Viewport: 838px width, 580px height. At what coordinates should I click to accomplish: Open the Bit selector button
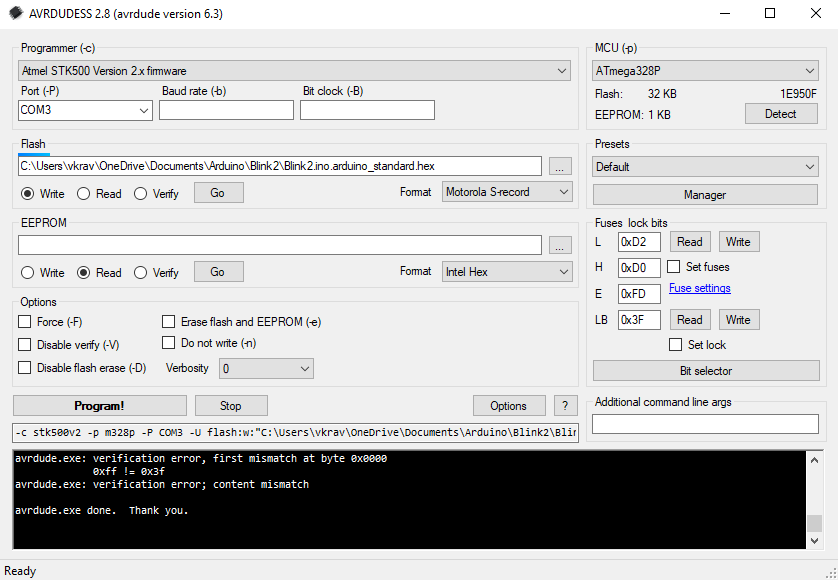[705, 371]
